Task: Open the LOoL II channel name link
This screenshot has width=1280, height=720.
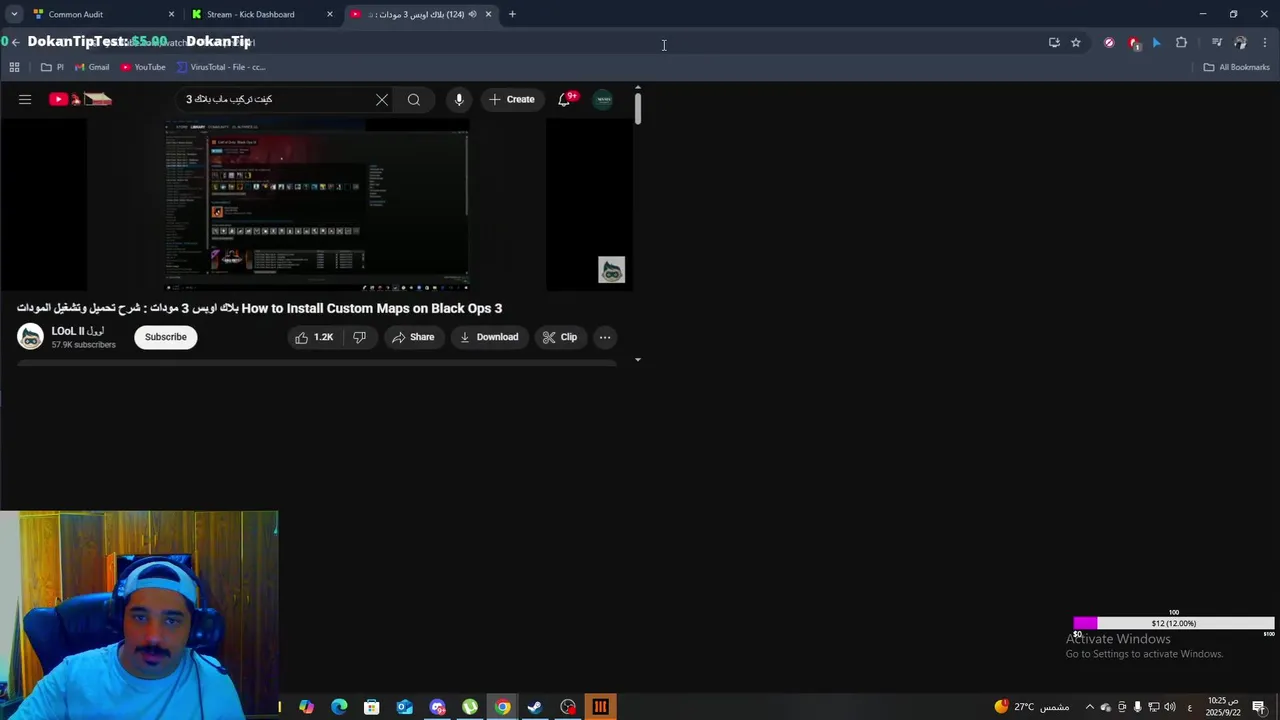Action: (x=77, y=331)
